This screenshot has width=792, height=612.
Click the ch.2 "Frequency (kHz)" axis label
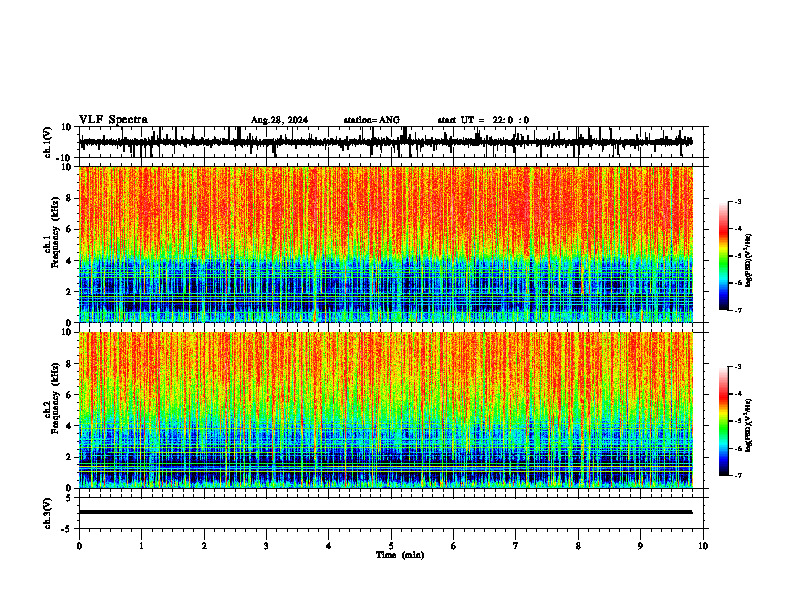click(55, 398)
